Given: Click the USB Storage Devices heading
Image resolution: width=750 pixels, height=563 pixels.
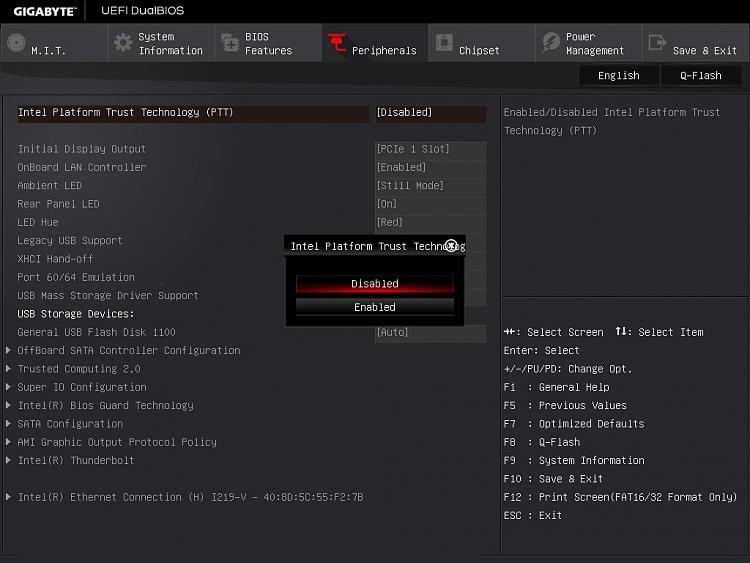Looking at the screenshot, I should click(76, 314).
